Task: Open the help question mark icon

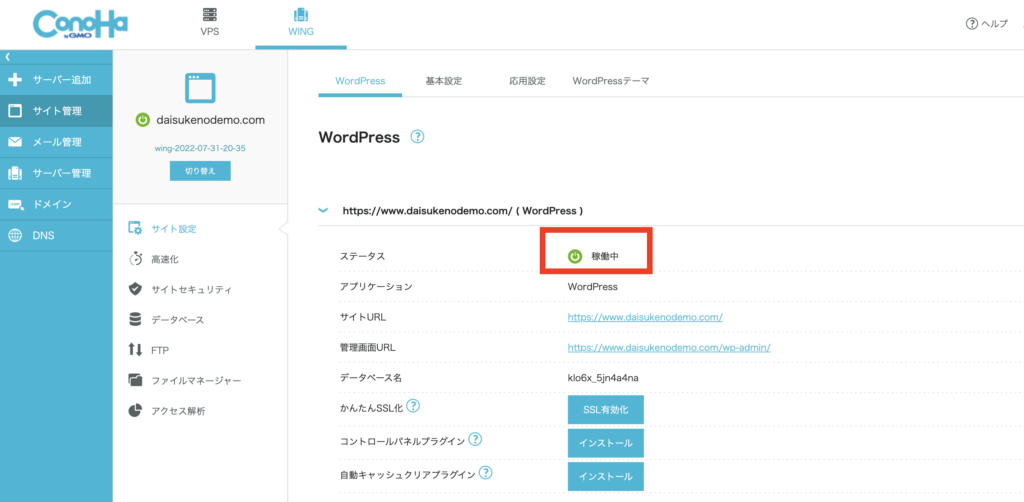Action: pos(971,24)
